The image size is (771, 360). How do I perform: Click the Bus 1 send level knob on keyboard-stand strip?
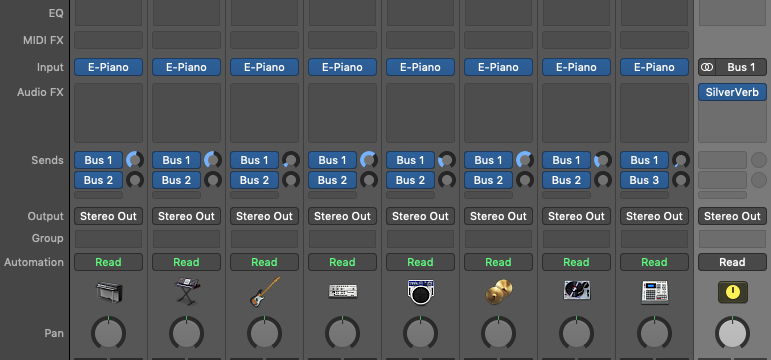(x=213, y=160)
